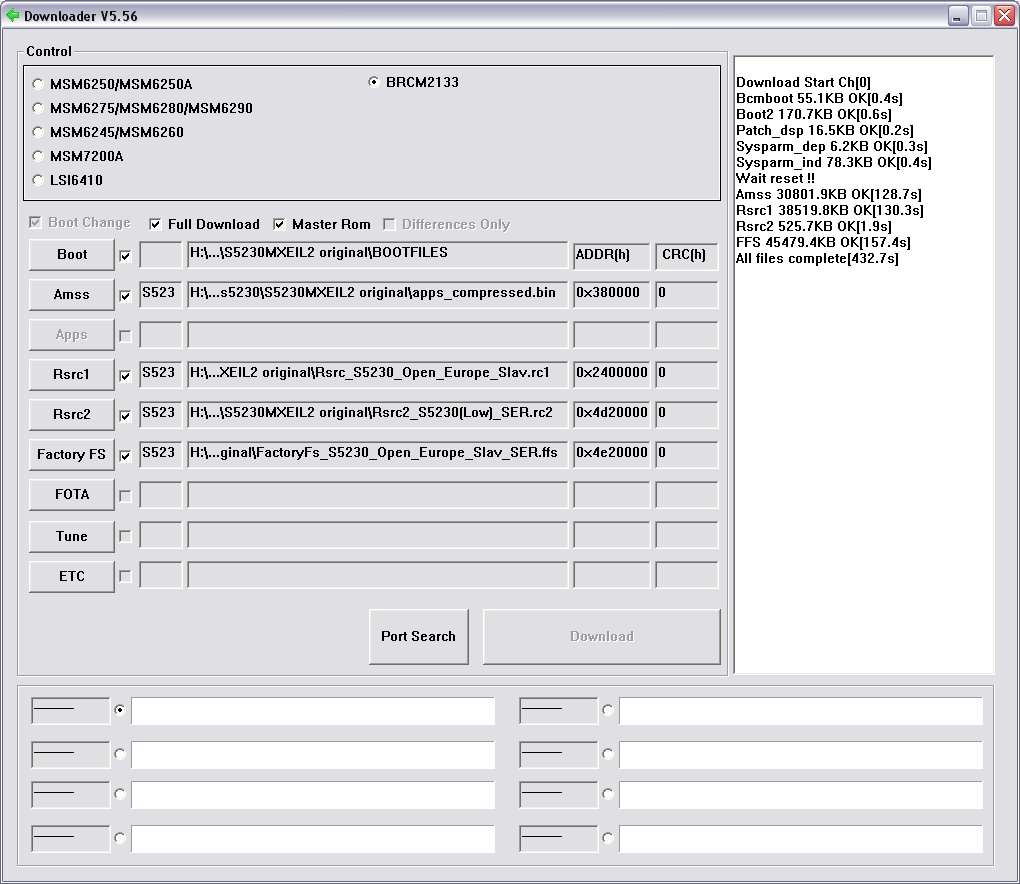
Task: Select the BRCM2133 radio button
Action: [x=374, y=82]
